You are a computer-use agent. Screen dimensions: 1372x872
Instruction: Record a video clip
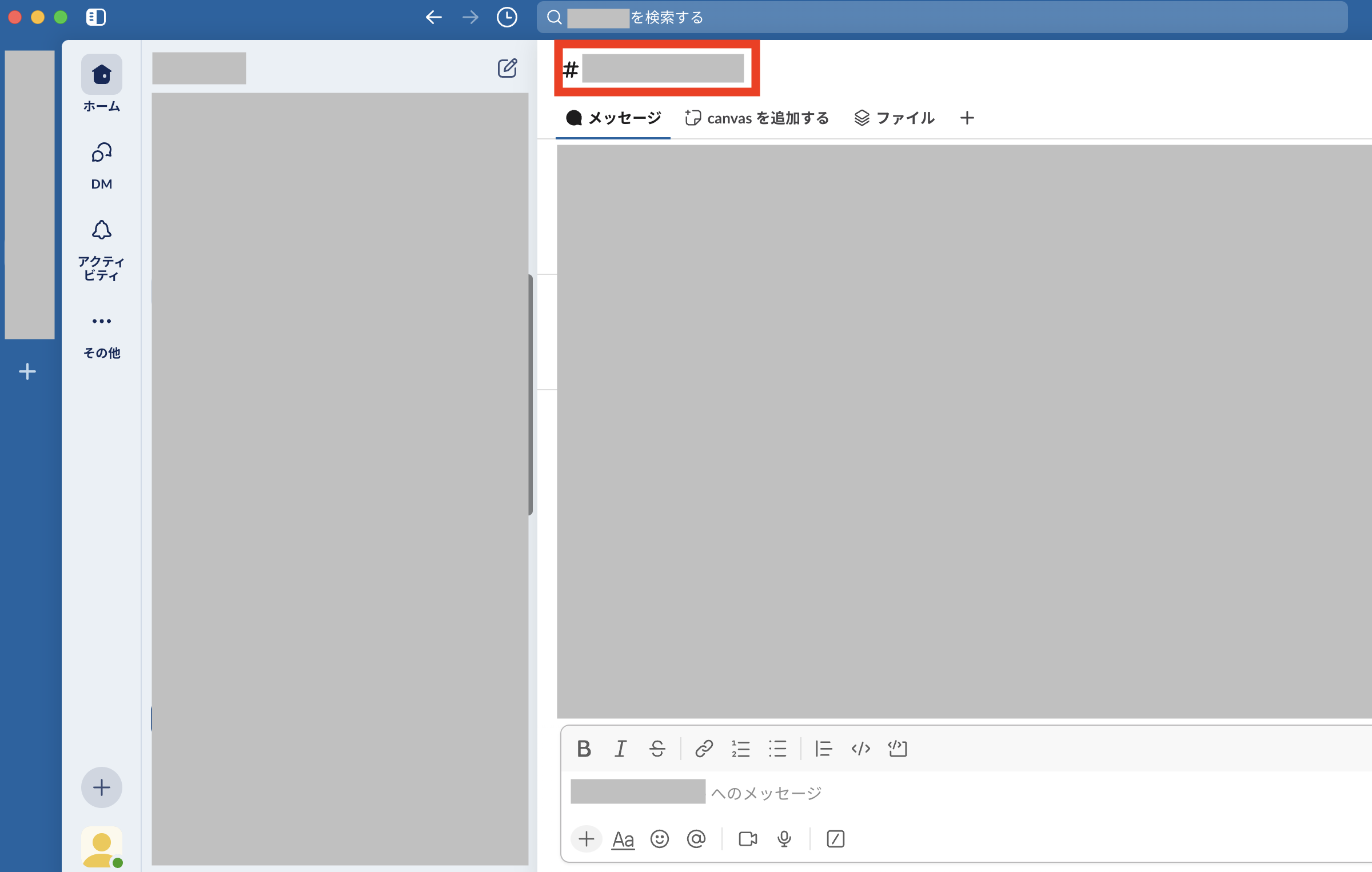point(748,839)
